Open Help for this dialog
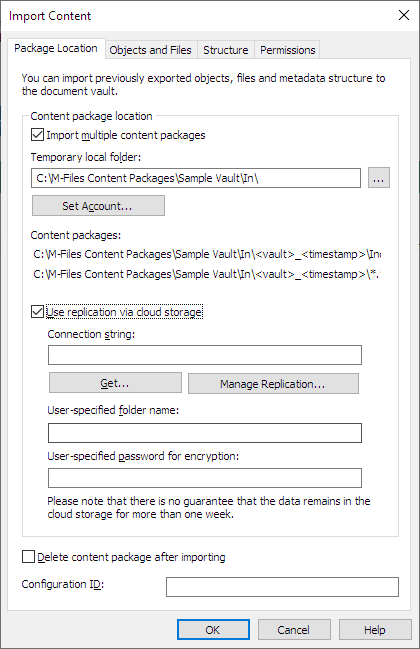The image size is (420, 649). tap(375, 630)
